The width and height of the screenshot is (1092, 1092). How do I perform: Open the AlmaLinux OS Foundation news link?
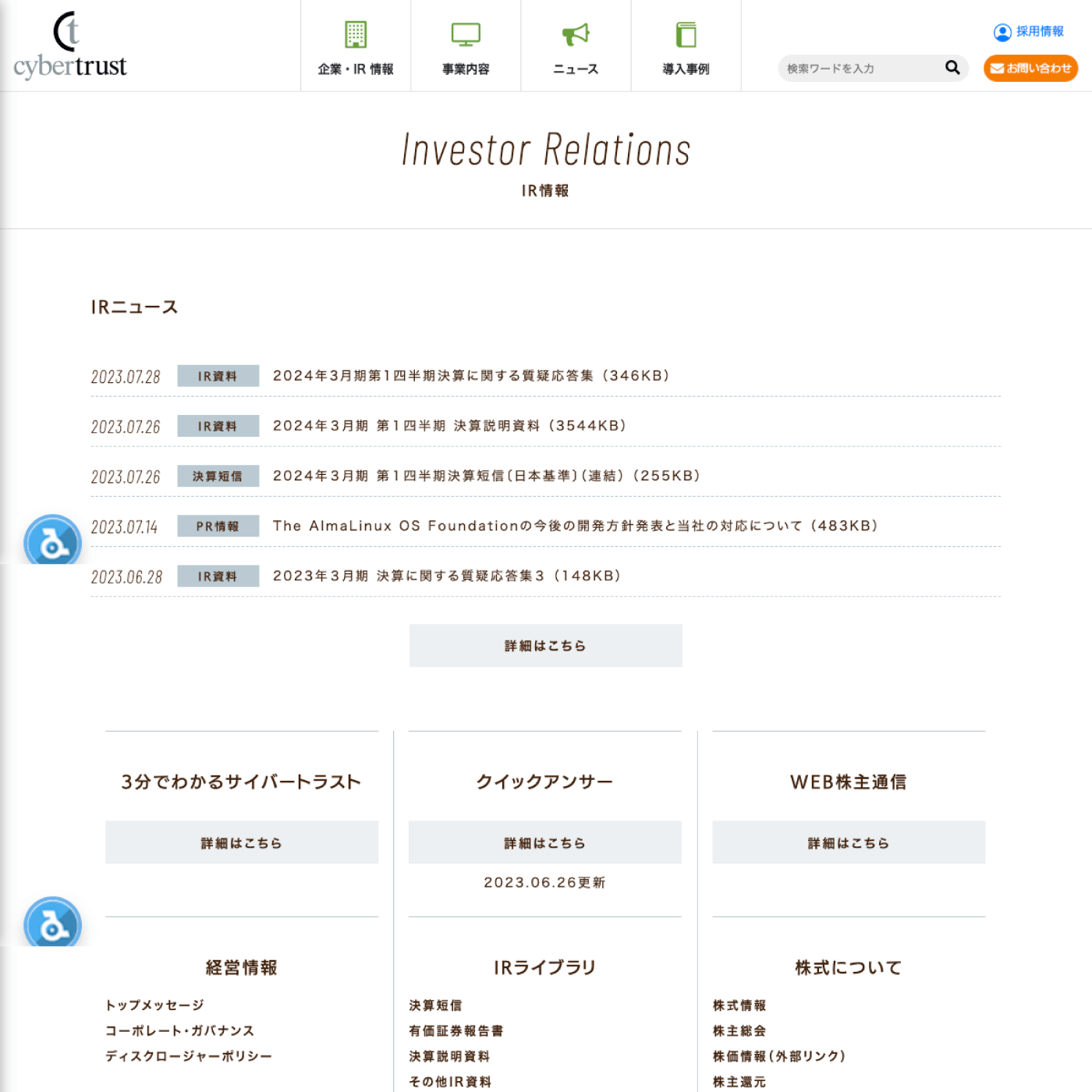pos(575,526)
